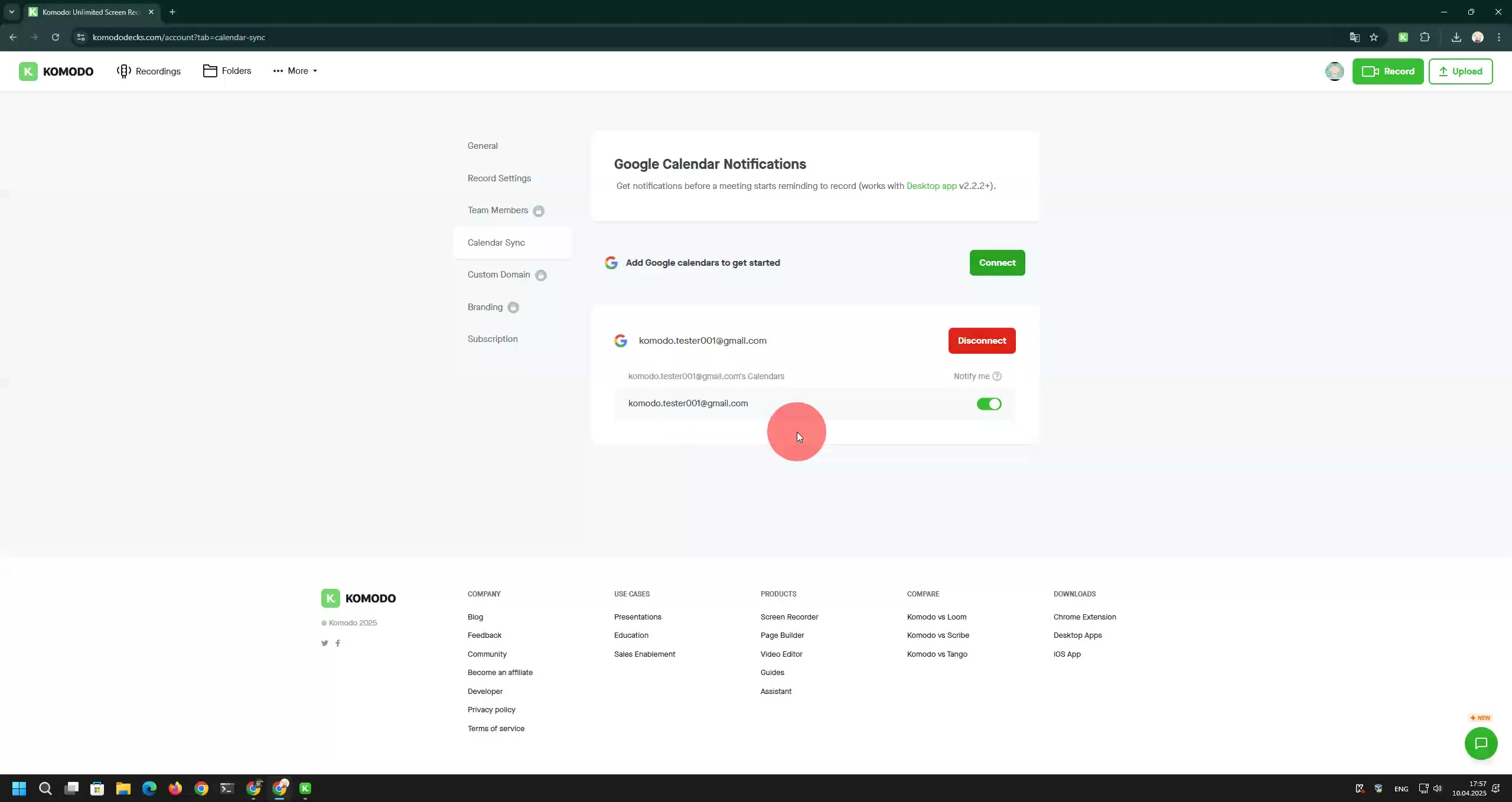Open the Page Builder product link

(x=782, y=635)
